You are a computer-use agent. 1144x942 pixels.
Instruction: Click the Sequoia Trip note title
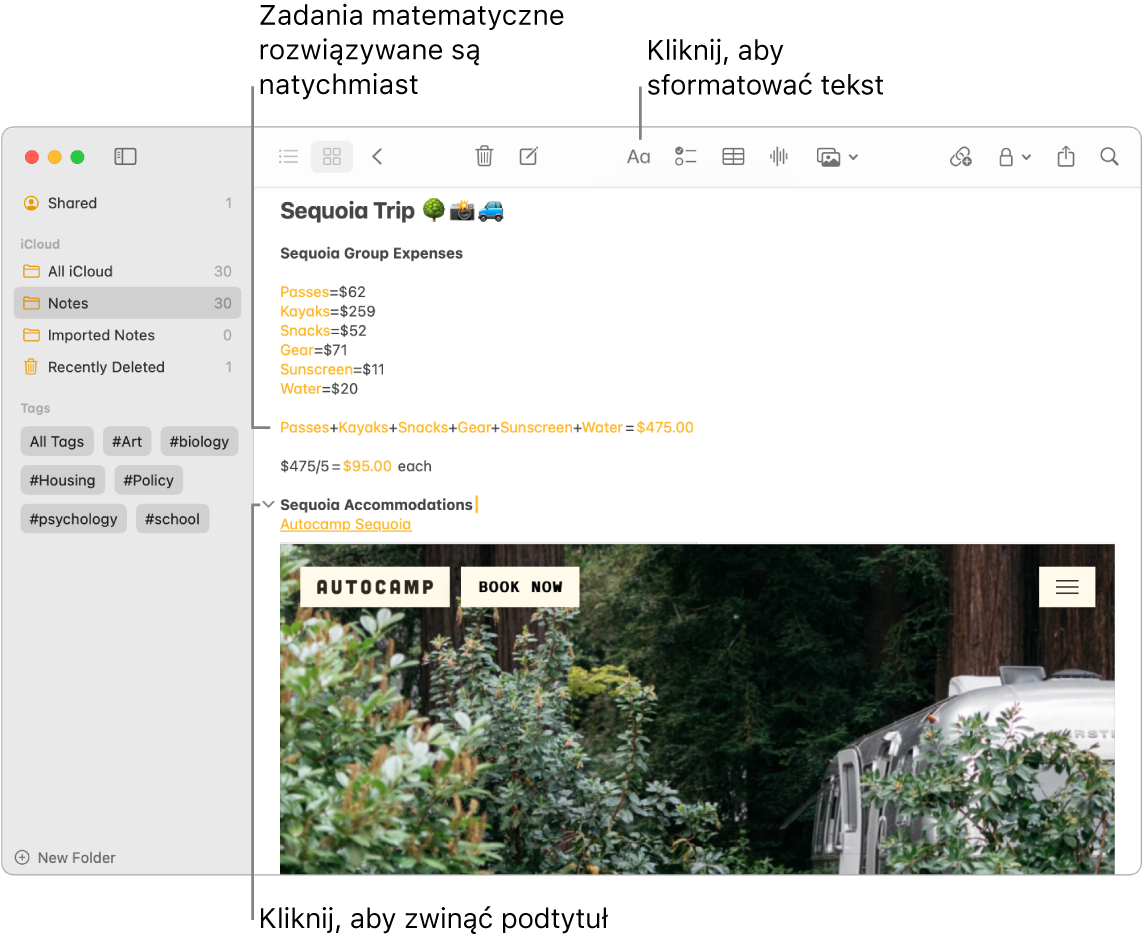(x=392, y=211)
